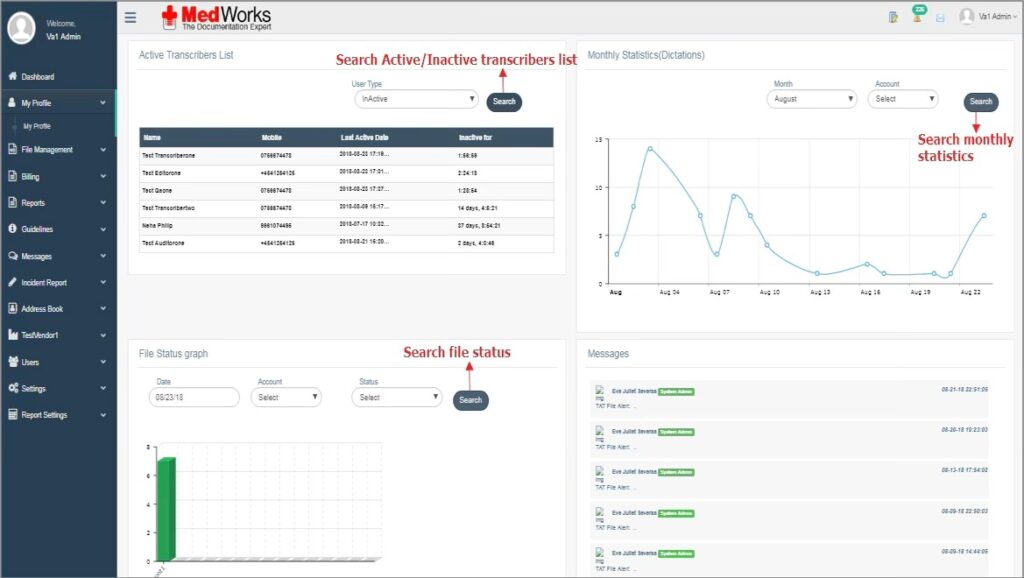Click the Dashboard home icon
The width and height of the screenshot is (1024, 578).
13,77
